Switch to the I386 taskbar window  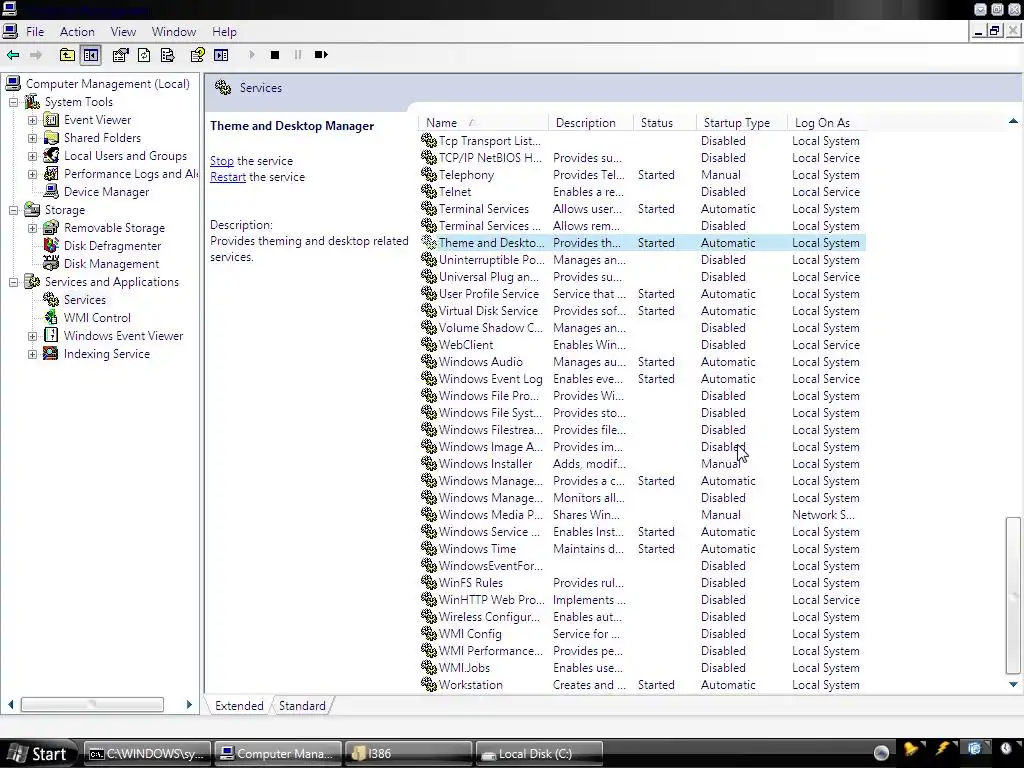pos(408,754)
